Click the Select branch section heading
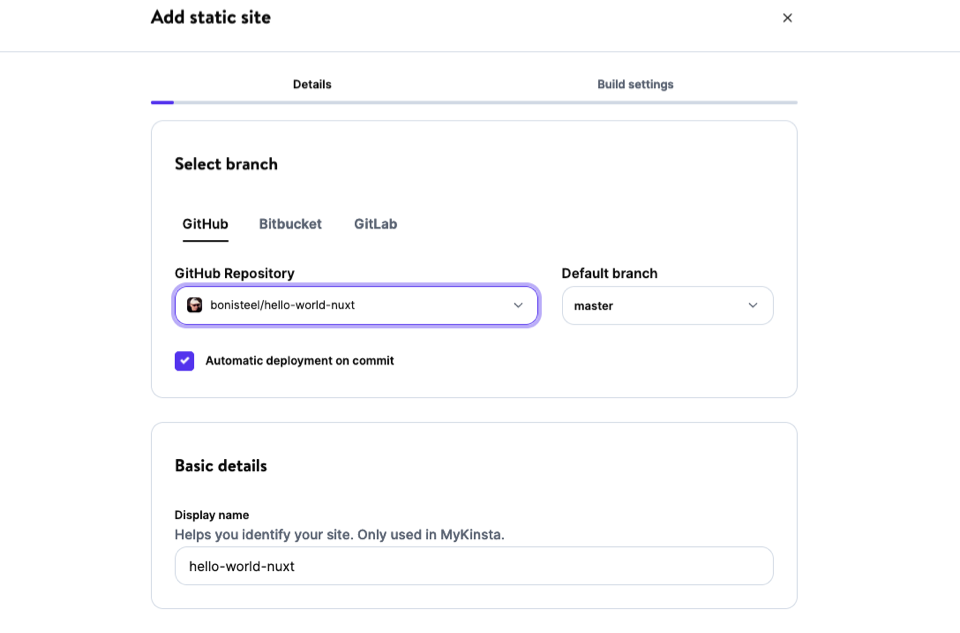The width and height of the screenshot is (960, 633). point(226,163)
